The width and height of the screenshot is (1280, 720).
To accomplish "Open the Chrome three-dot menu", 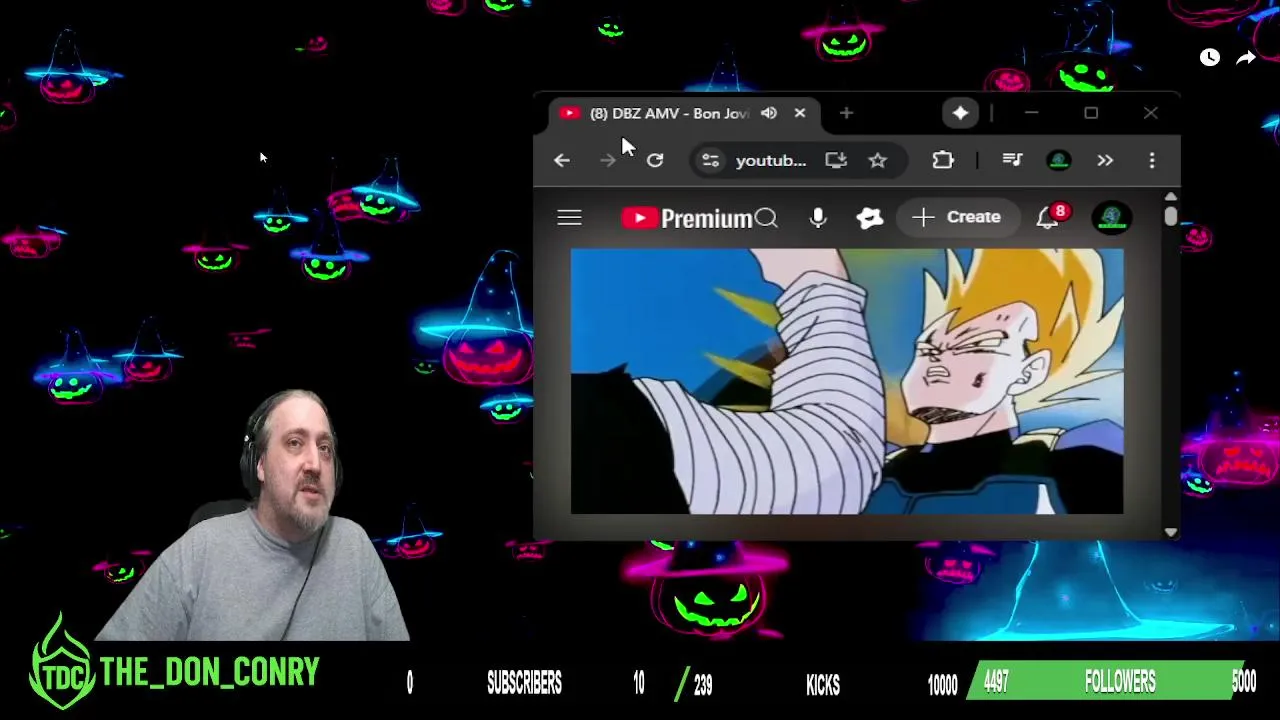I will tap(1152, 160).
